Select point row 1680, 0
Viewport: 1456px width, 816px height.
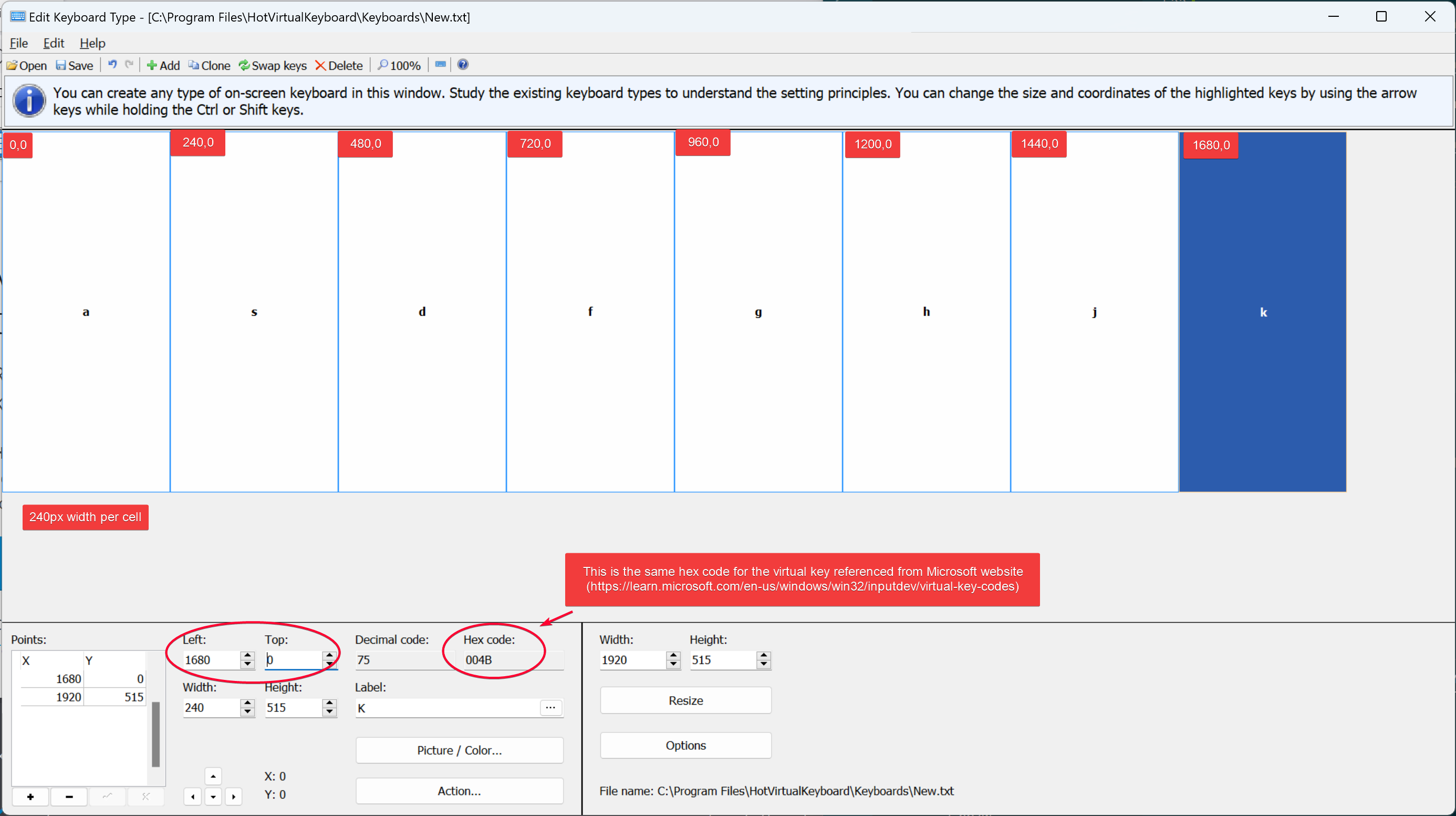point(83,678)
